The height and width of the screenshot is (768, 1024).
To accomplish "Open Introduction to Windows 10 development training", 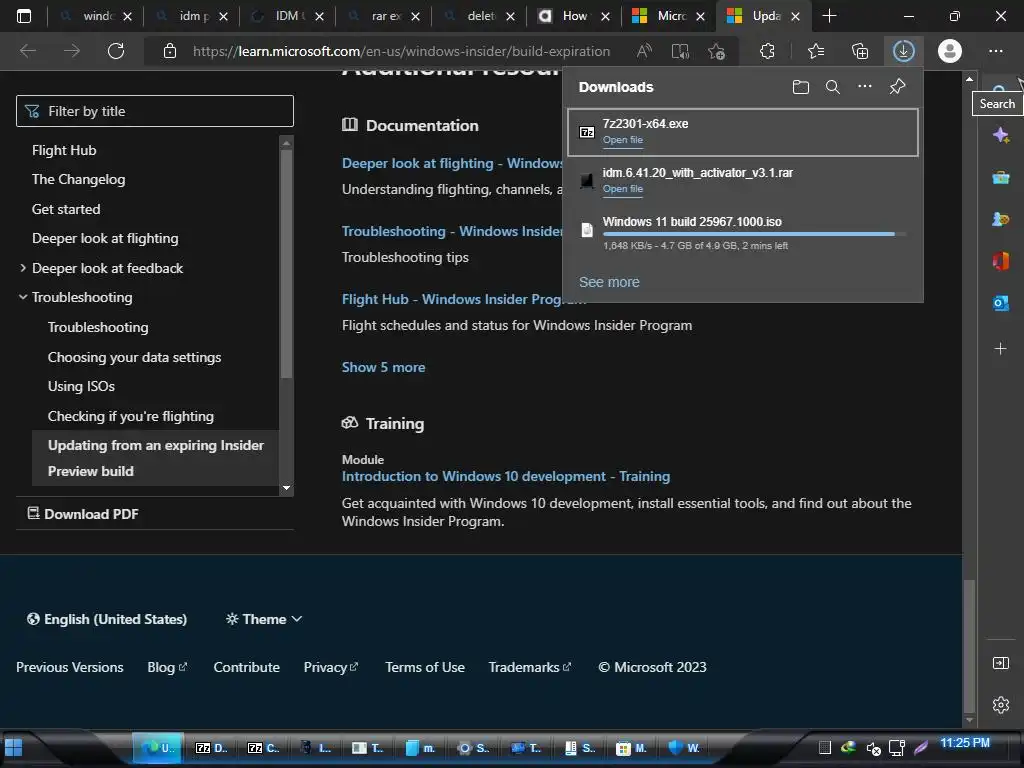I will (505, 476).
